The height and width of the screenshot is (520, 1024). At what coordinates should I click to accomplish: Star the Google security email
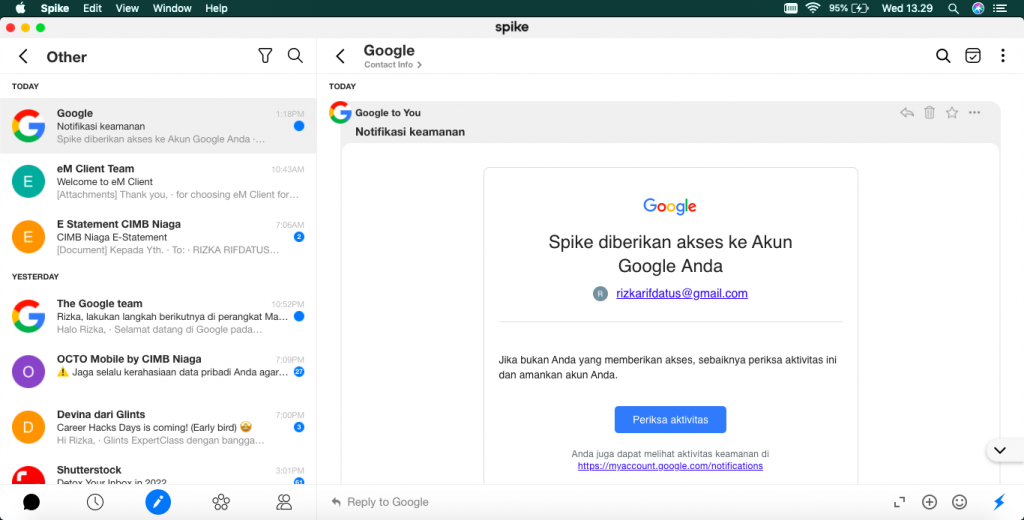click(952, 113)
